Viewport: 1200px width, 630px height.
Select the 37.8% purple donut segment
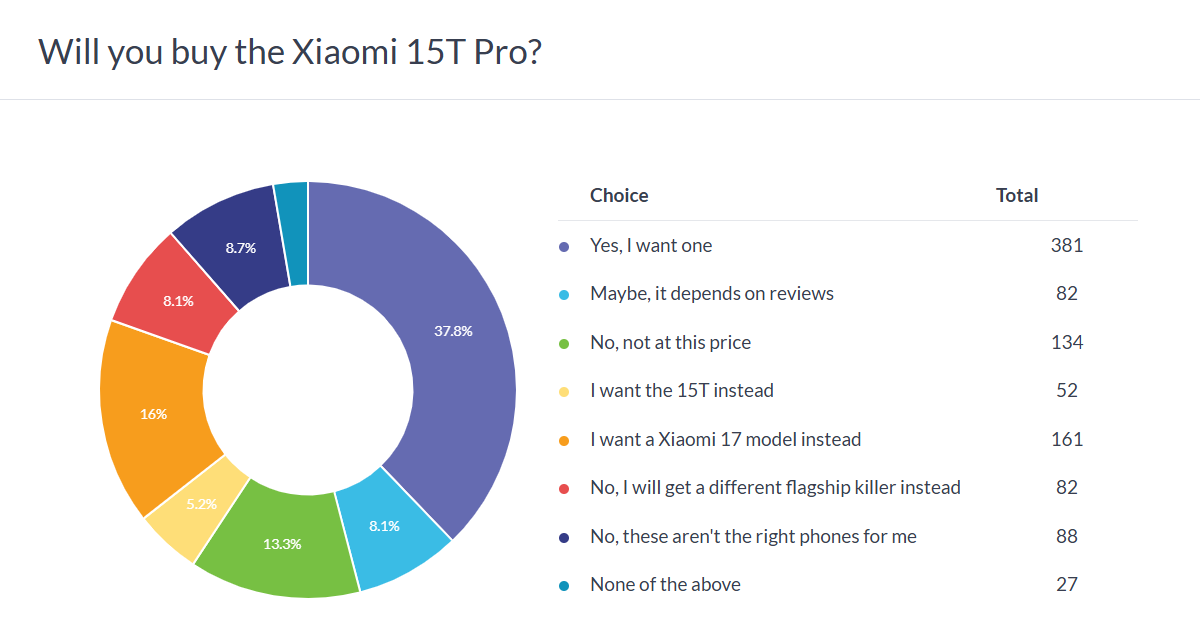click(x=450, y=330)
